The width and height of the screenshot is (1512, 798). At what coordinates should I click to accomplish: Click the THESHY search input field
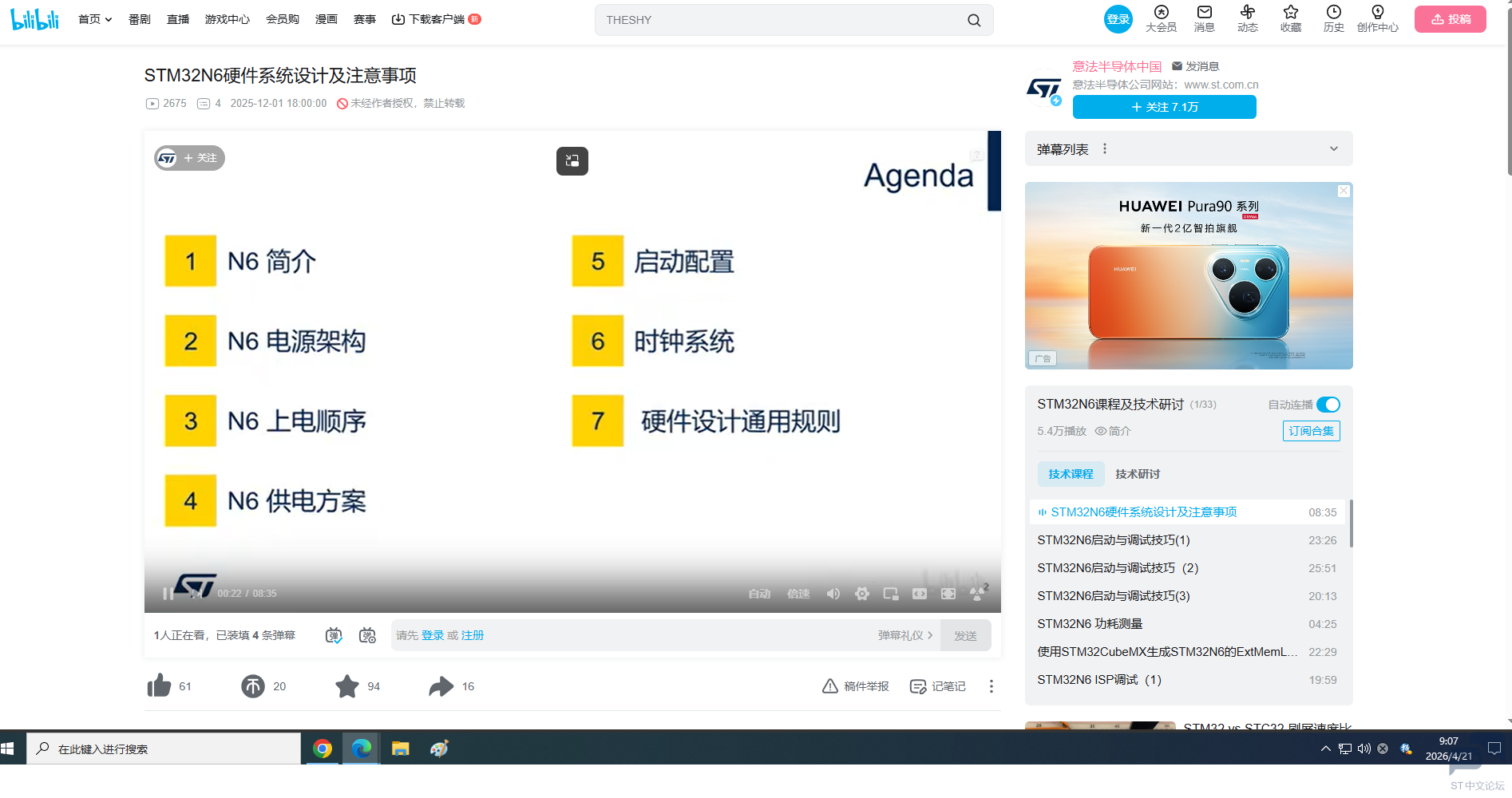782,20
